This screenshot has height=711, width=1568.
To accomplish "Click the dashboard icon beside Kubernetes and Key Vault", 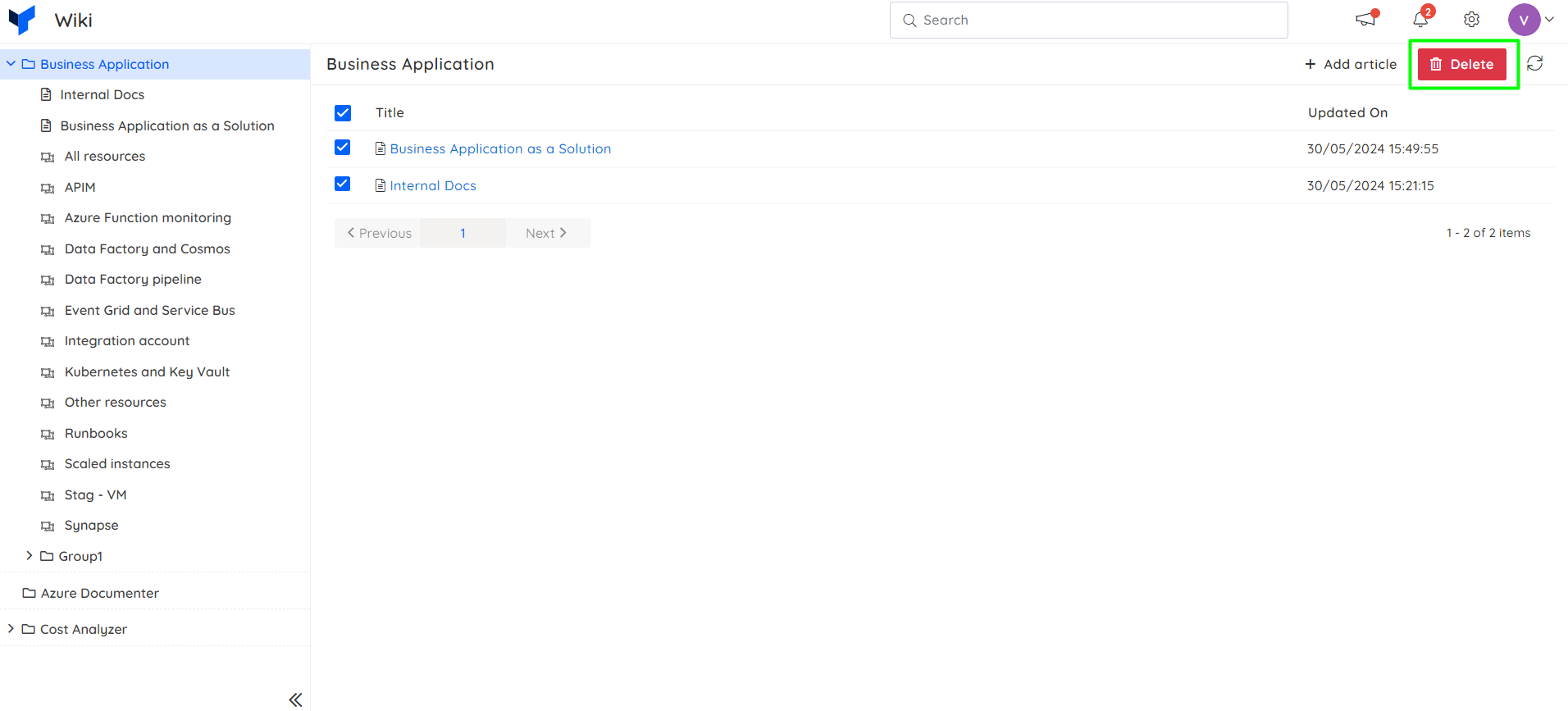I will (48, 372).
